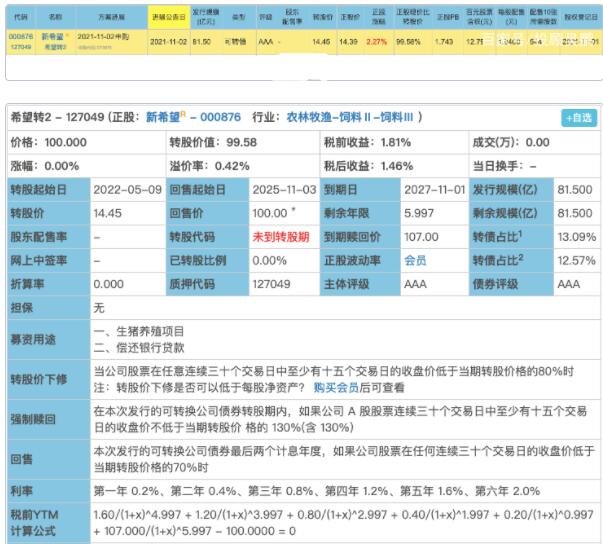603x544 pixels.
Task: Click the 回售价 value 100.00
Action: tap(270, 213)
